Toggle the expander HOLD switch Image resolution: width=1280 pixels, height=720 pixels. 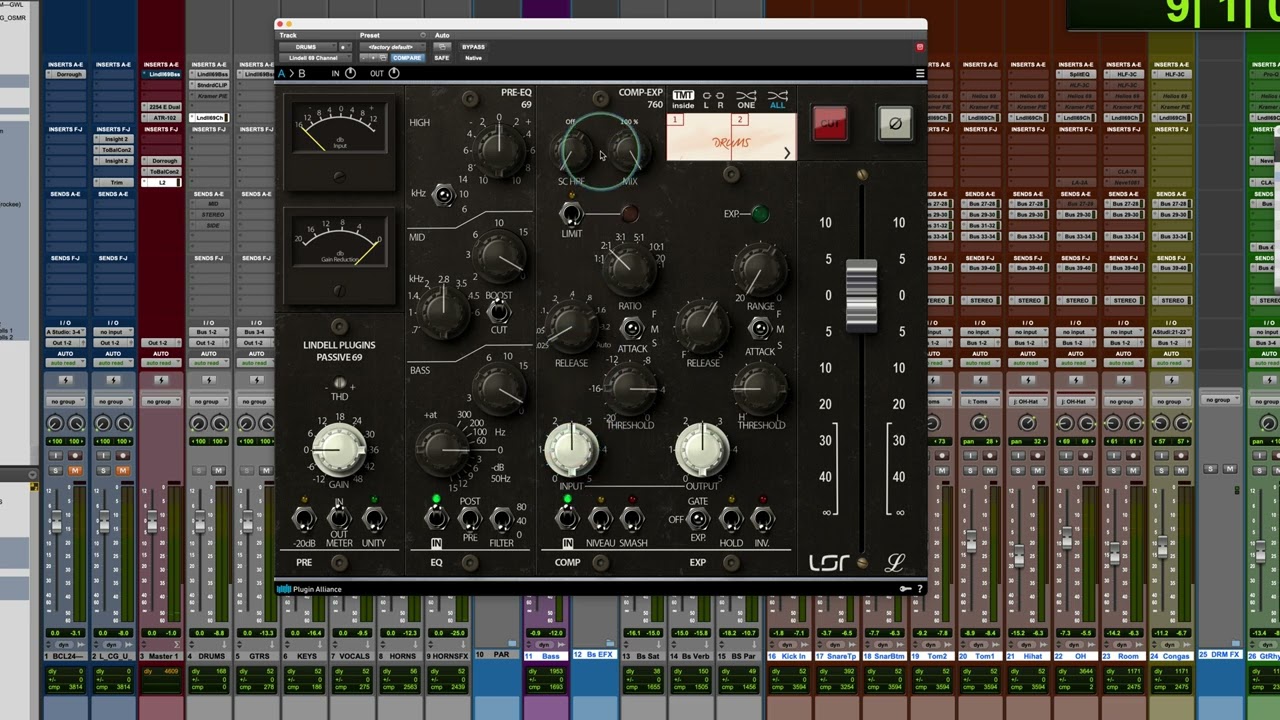(731, 518)
